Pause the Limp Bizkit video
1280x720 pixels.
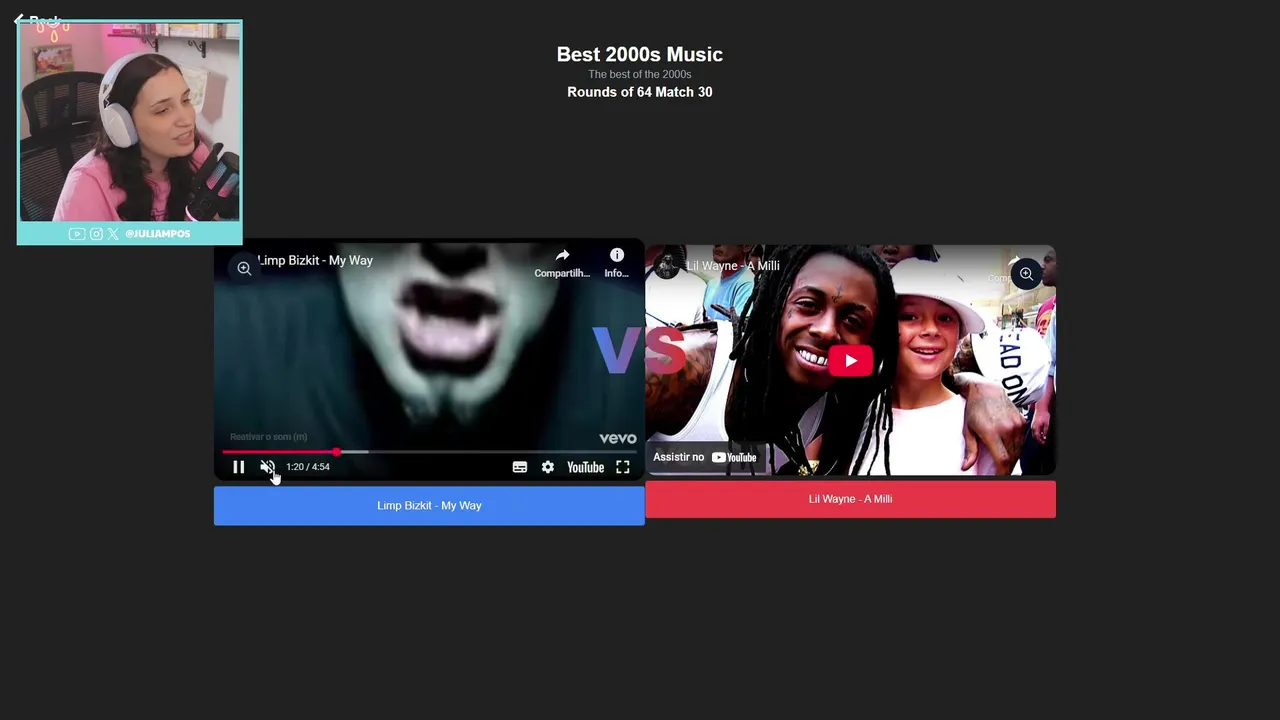point(238,467)
